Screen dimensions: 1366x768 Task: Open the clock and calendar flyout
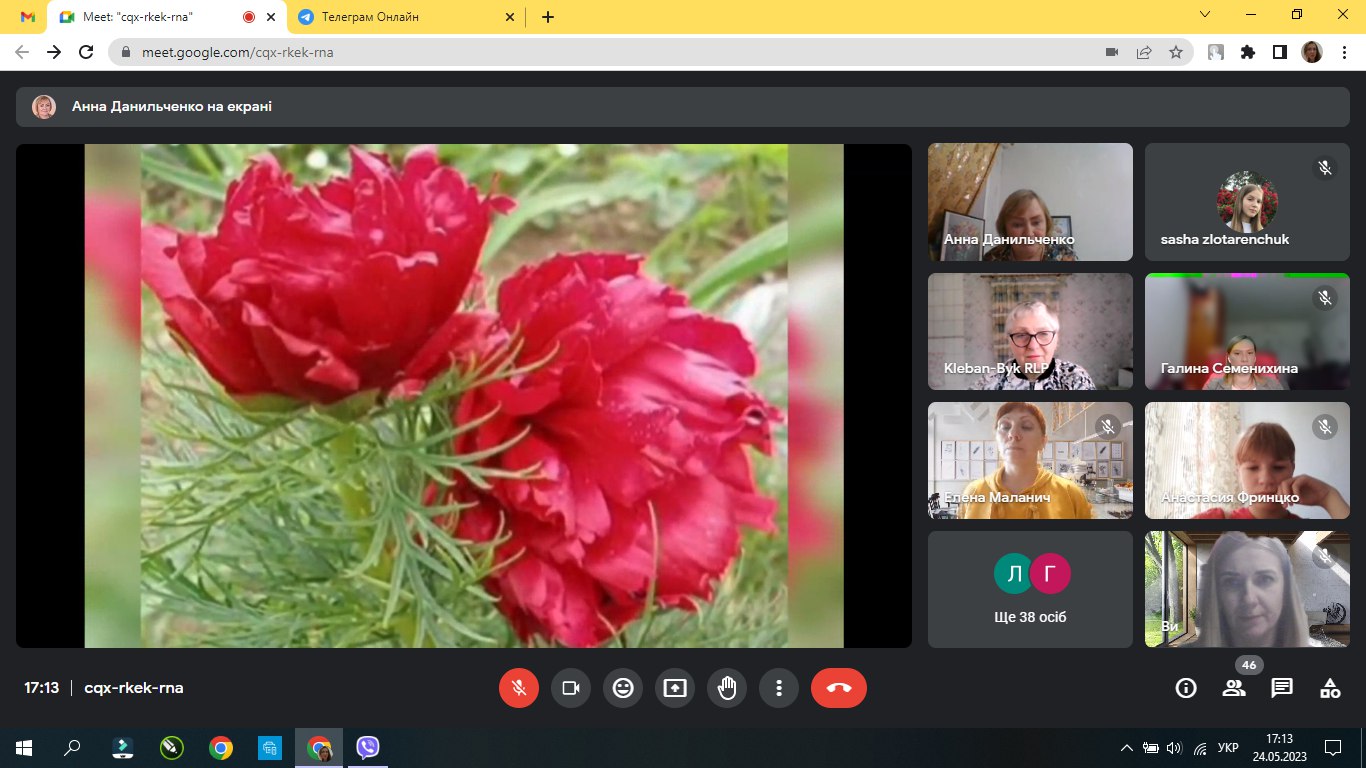1280,747
